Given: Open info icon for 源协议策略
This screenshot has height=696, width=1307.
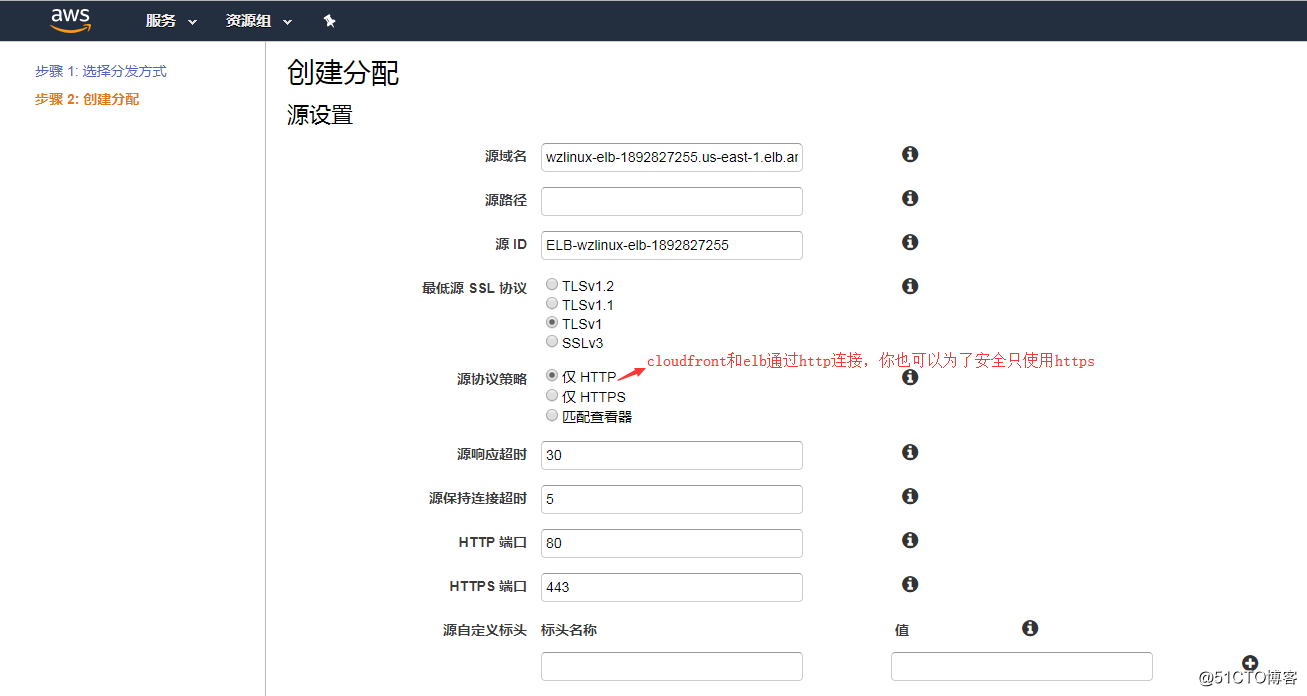Looking at the screenshot, I should [910, 377].
